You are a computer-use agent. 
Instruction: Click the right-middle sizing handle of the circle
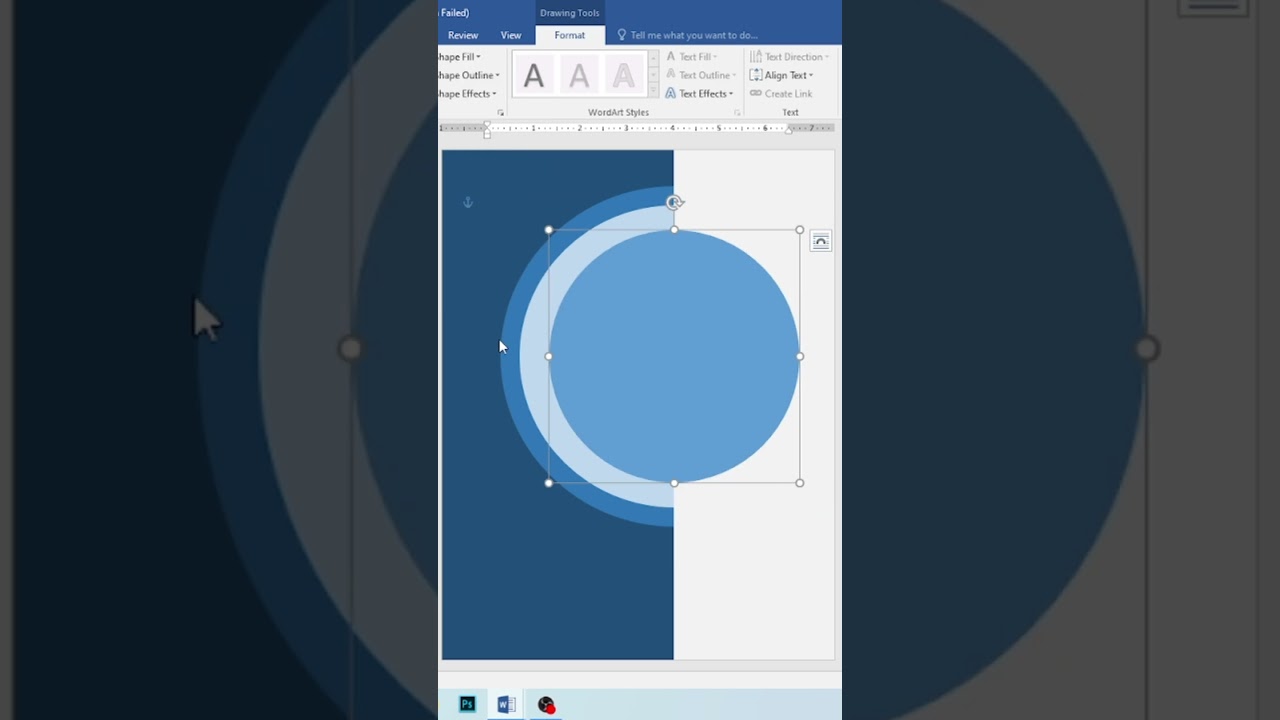(x=800, y=356)
